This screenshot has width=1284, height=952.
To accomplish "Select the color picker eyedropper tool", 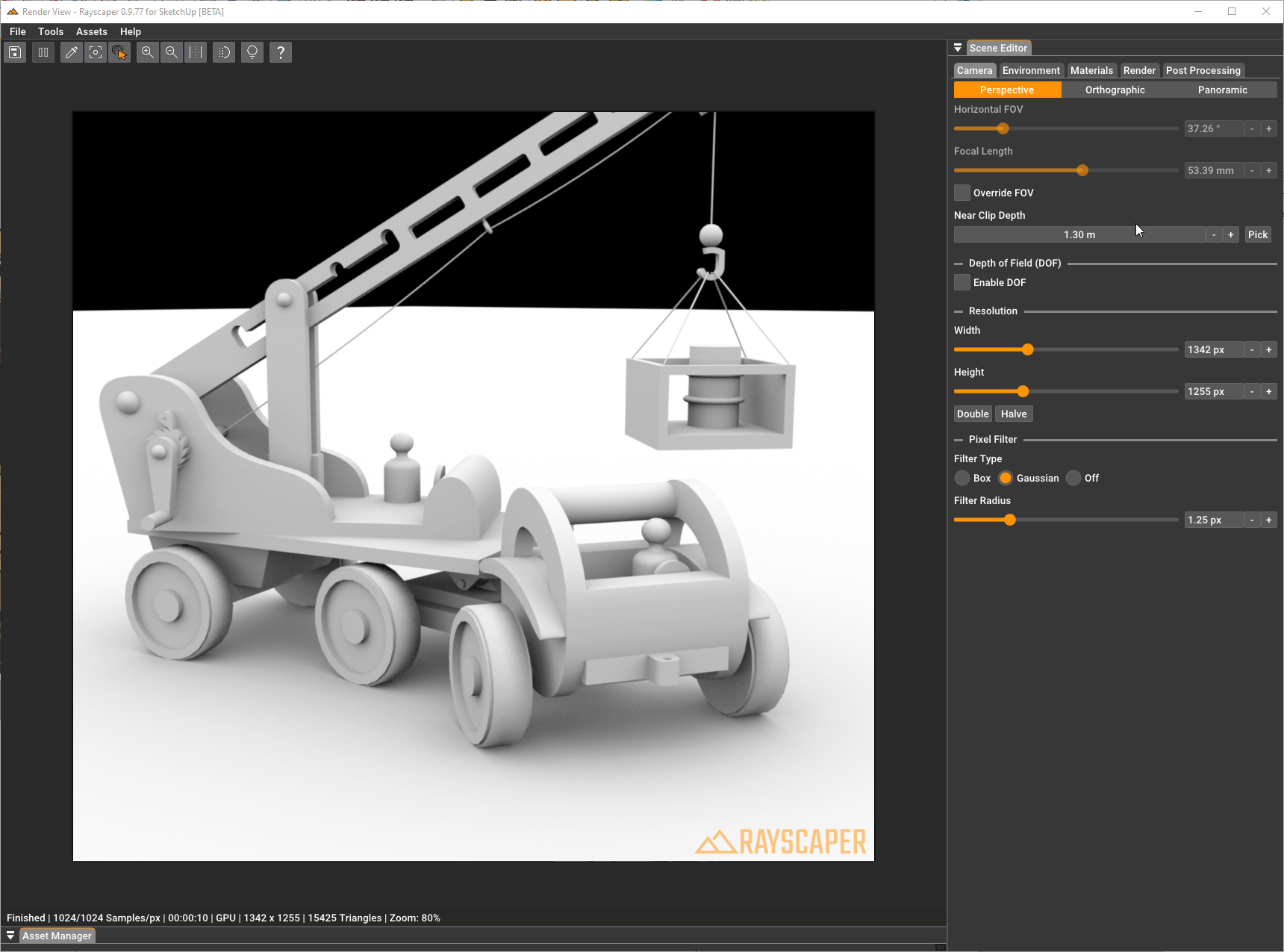I will (71, 52).
